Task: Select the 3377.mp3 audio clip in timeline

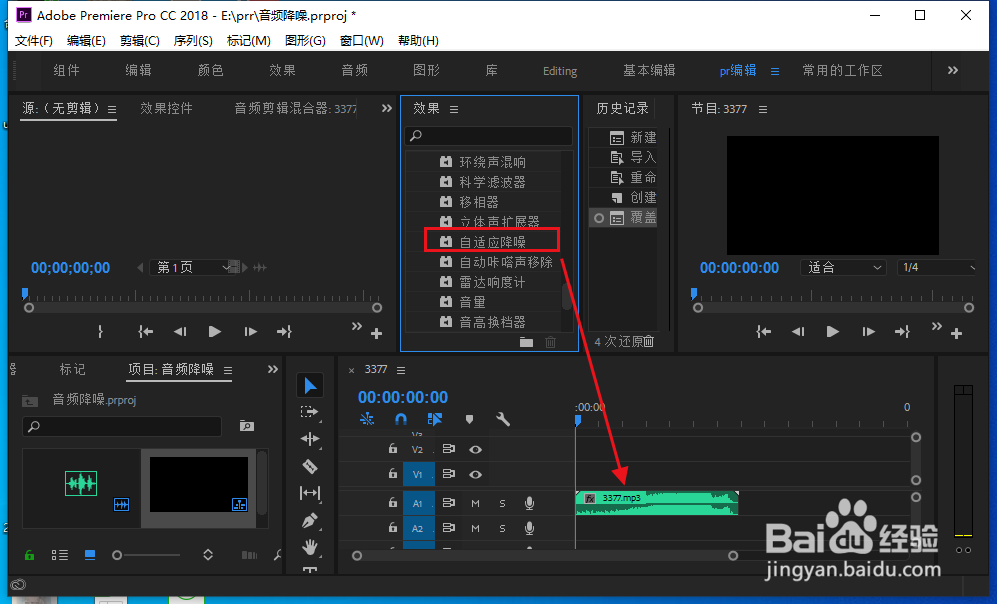Action: [656, 502]
